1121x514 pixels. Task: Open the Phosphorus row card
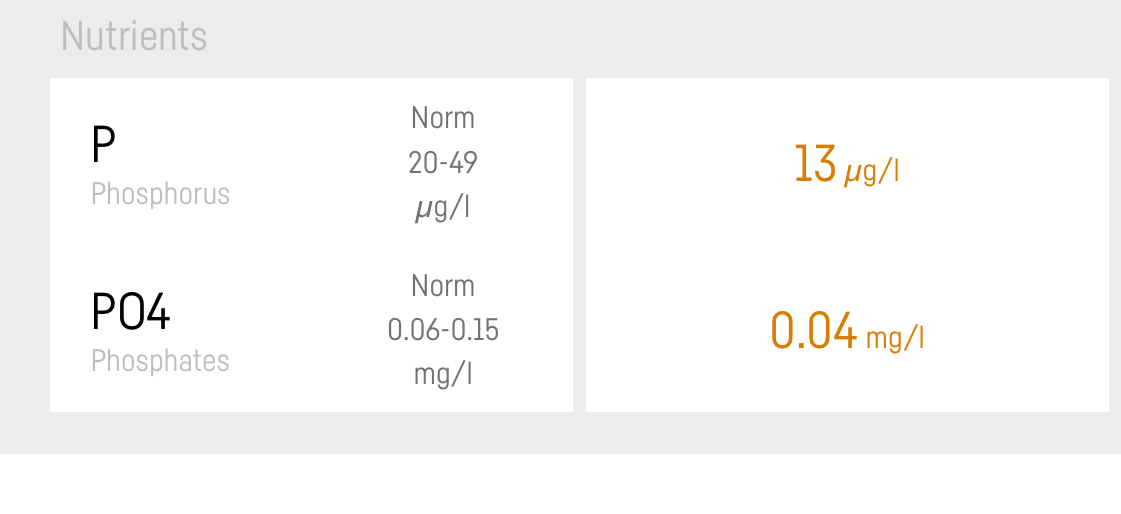(311, 163)
